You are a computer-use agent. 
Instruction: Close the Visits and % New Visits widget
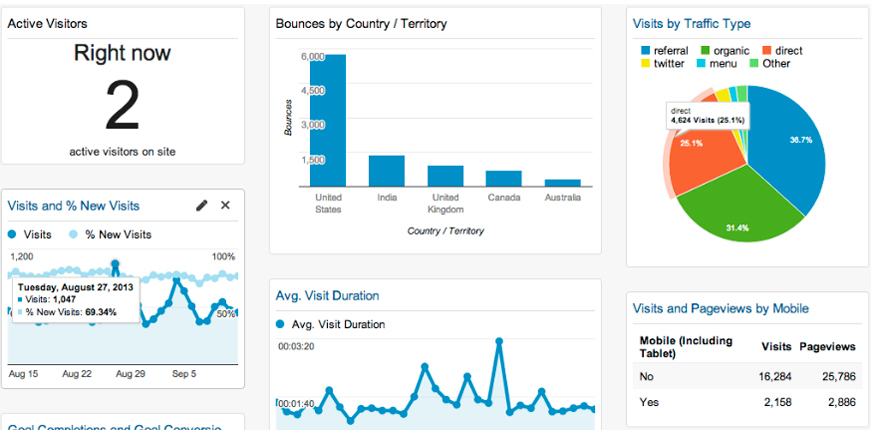225,205
